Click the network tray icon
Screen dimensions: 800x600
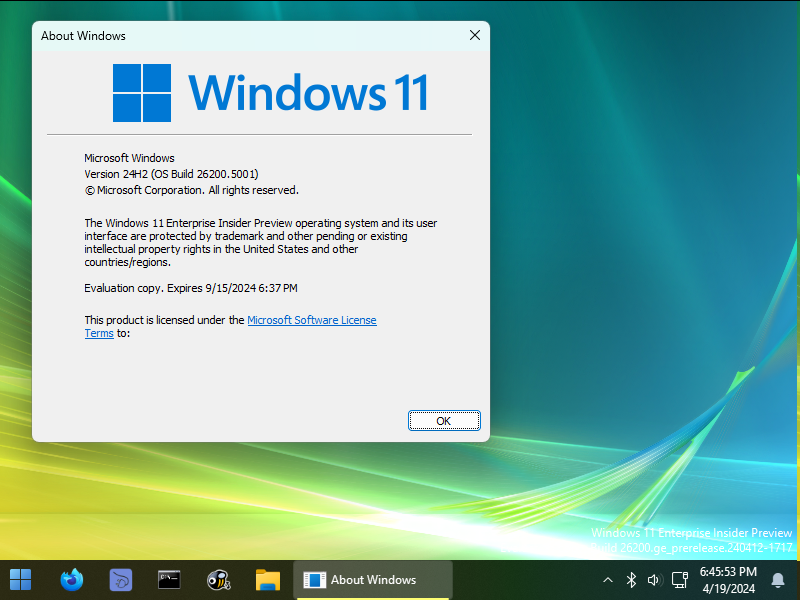(680, 580)
